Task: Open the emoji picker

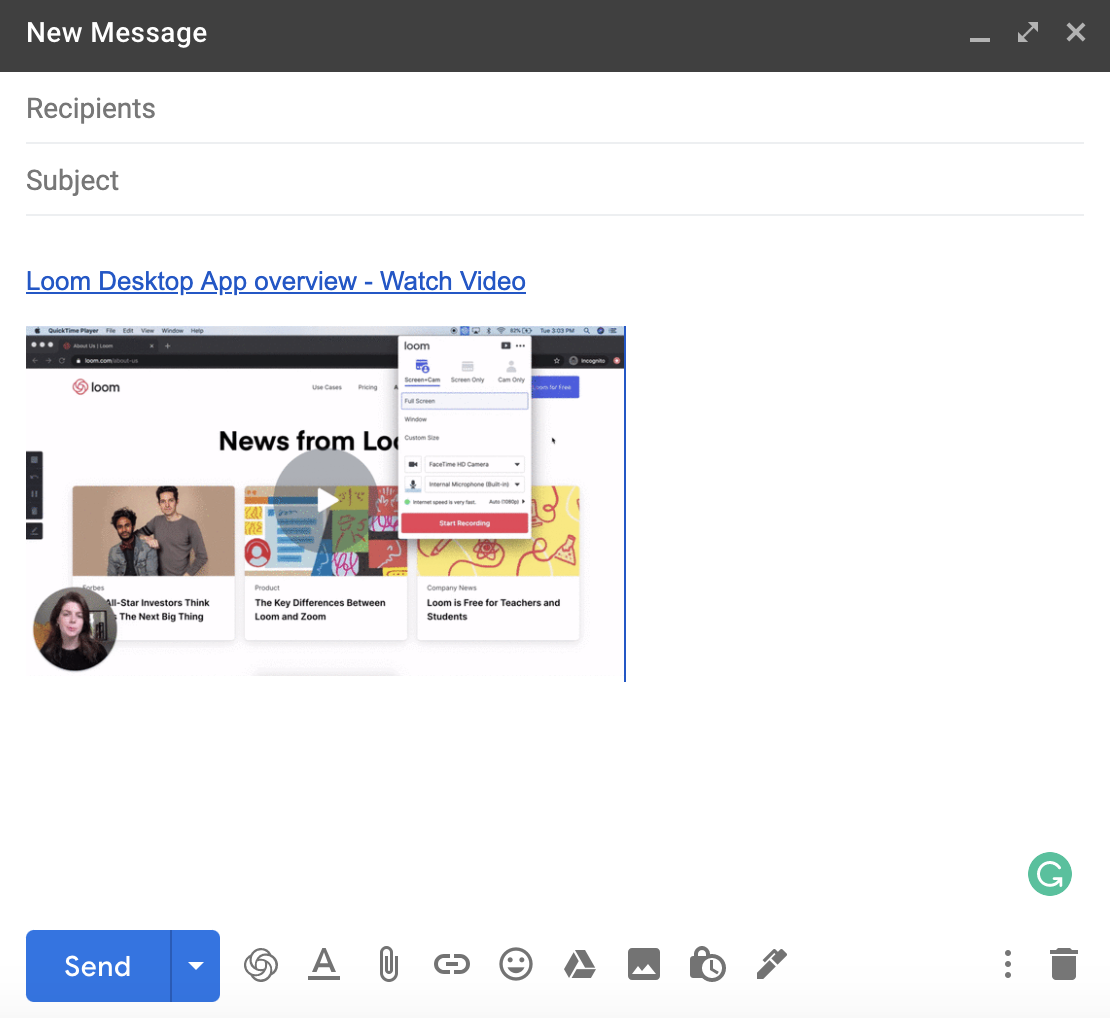Action: click(x=515, y=964)
